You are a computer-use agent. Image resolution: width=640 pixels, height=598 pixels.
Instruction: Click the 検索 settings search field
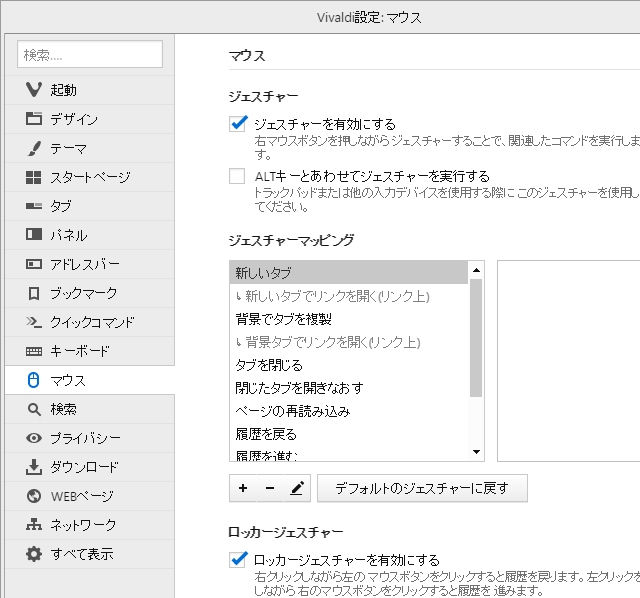[90, 54]
